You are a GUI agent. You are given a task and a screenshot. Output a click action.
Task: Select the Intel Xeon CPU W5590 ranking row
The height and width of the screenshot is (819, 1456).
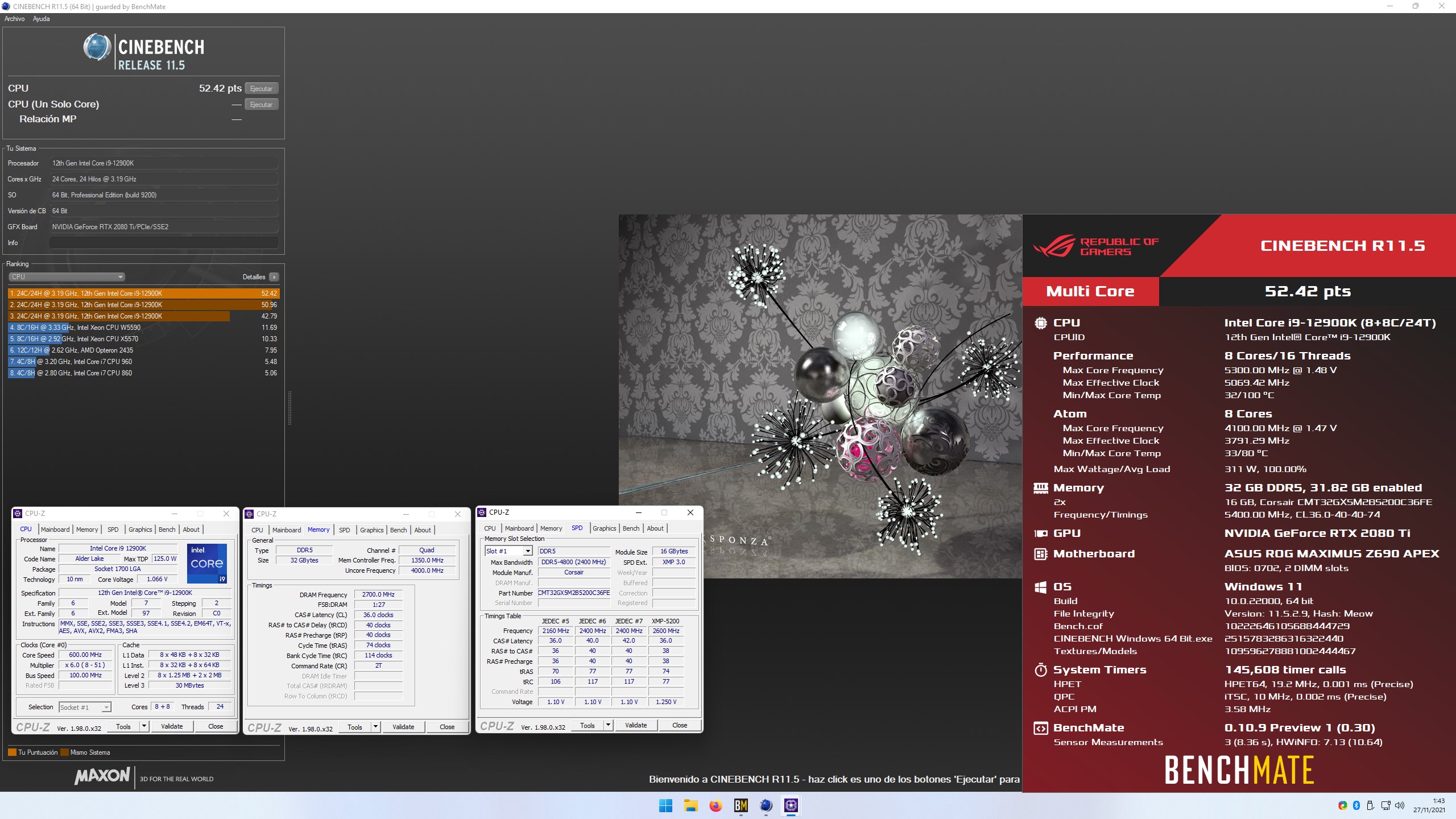click(144, 328)
